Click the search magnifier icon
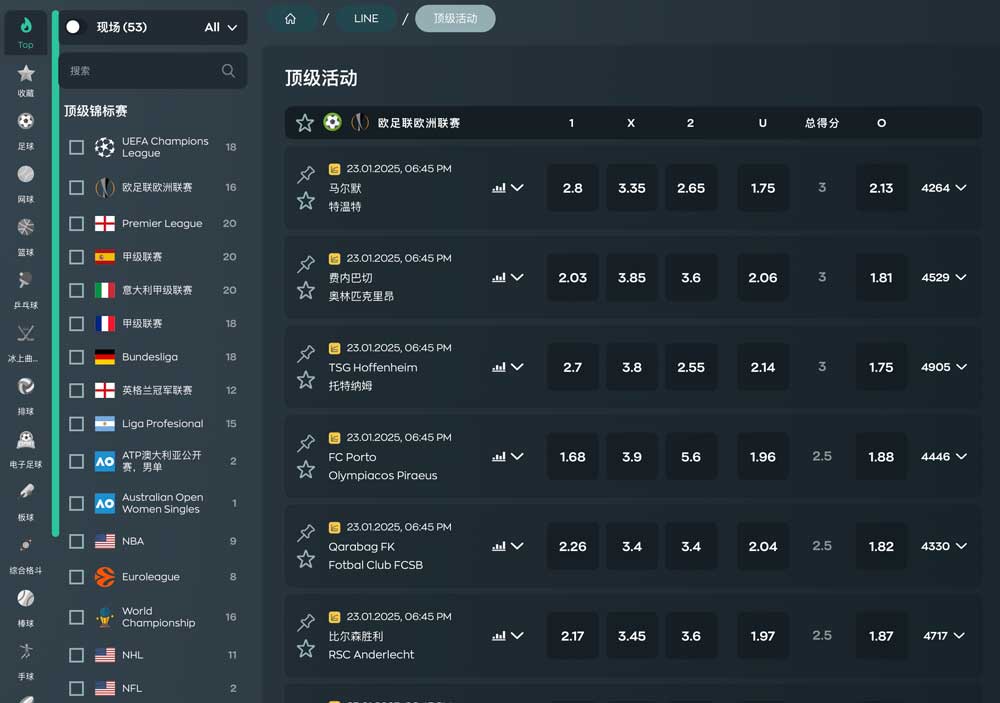 (228, 71)
